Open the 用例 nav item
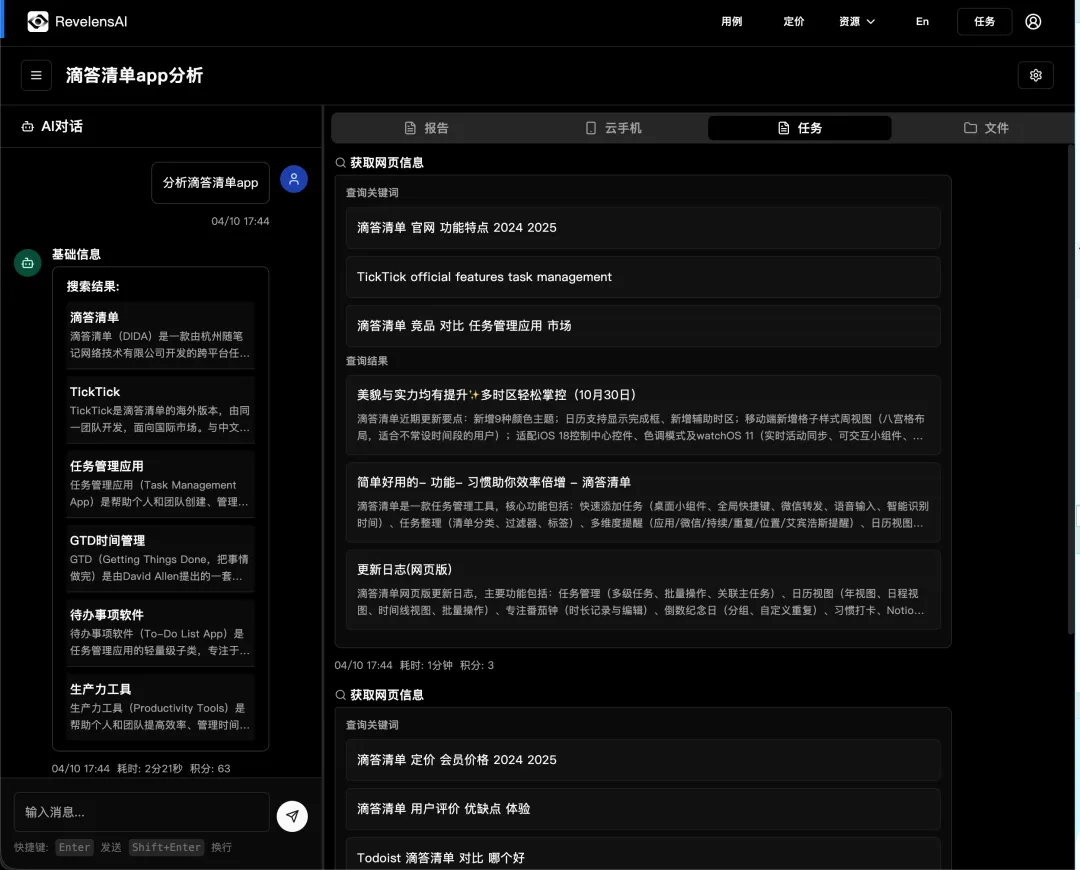 tap(731, 21)
